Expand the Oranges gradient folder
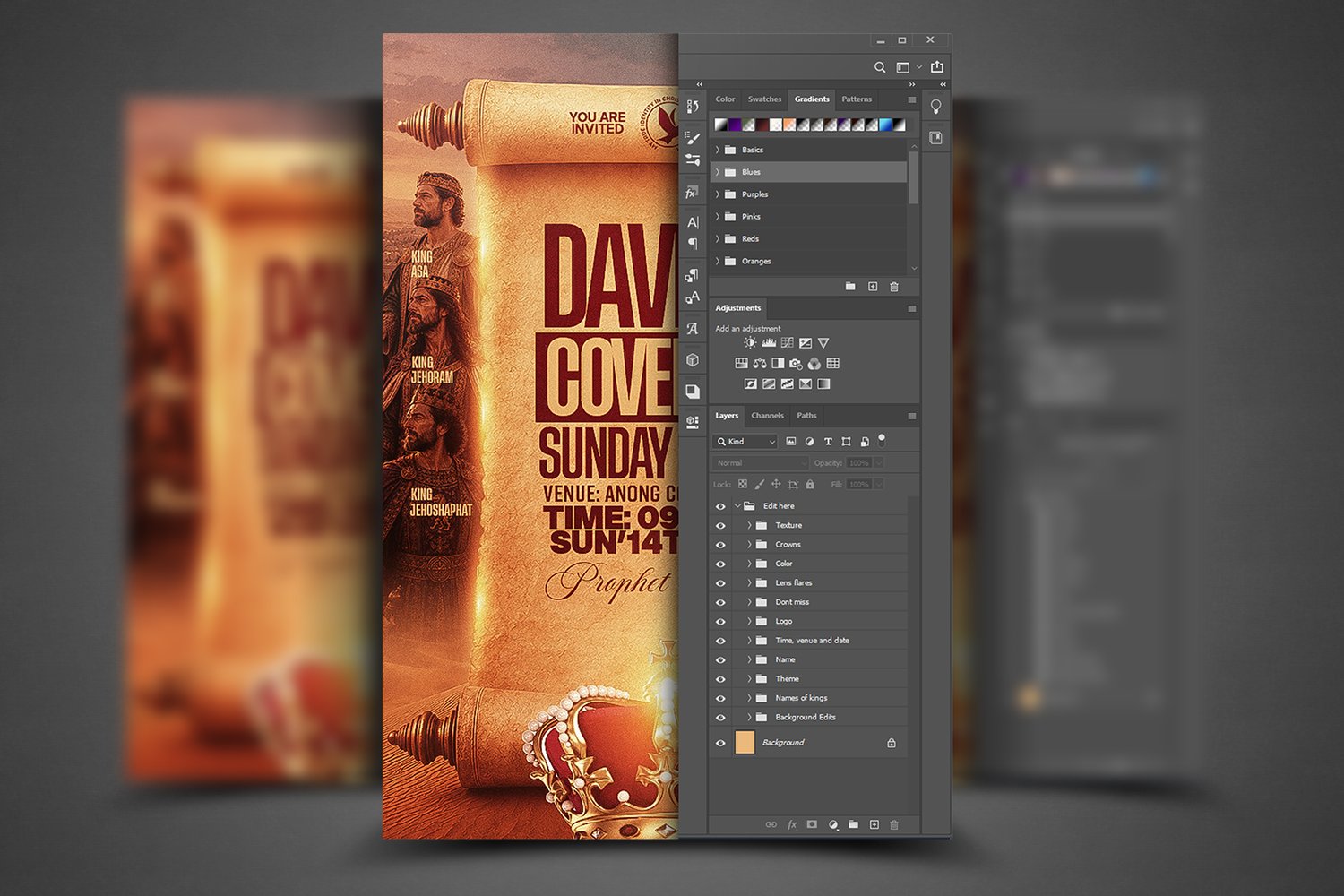The height and width of the screenshot is (896, 1344). (x=717, y=262)
